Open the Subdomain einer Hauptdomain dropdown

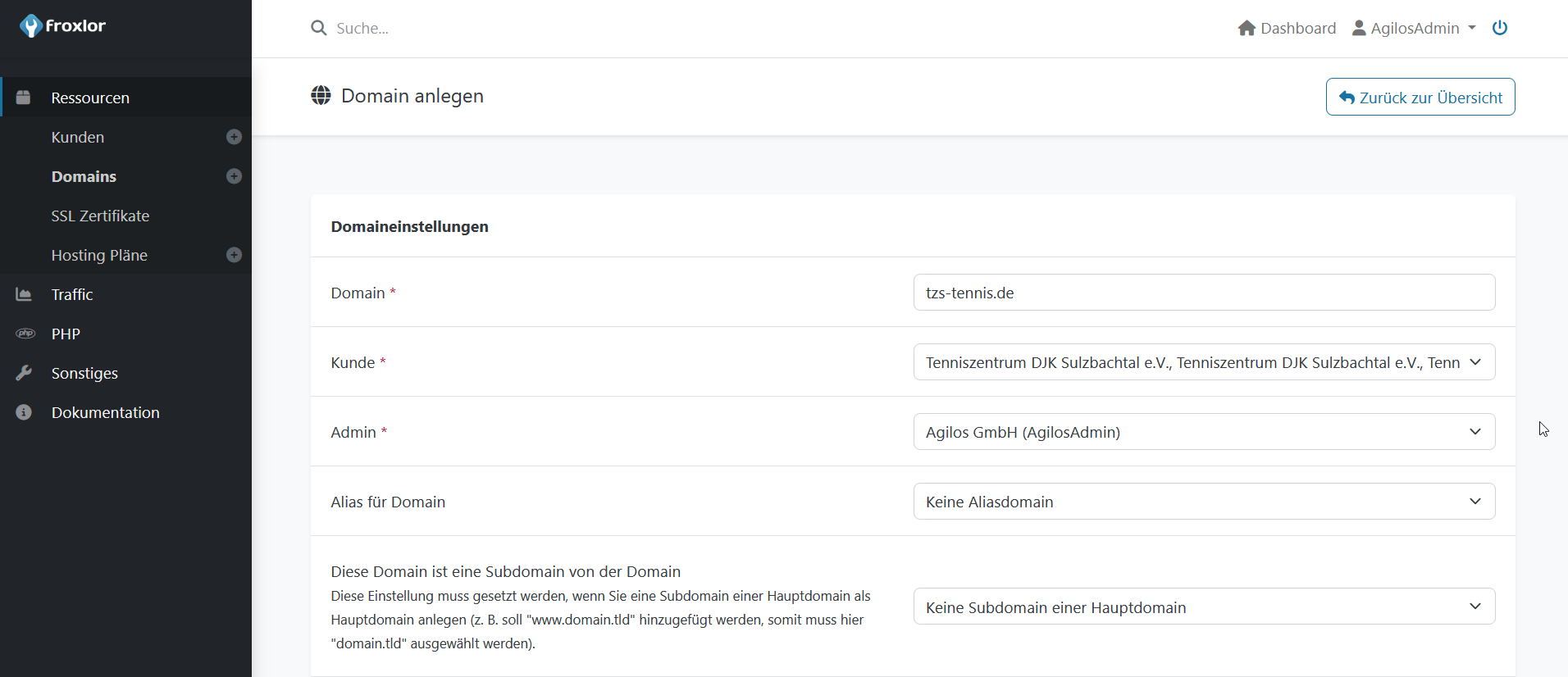coord(1204,607)
